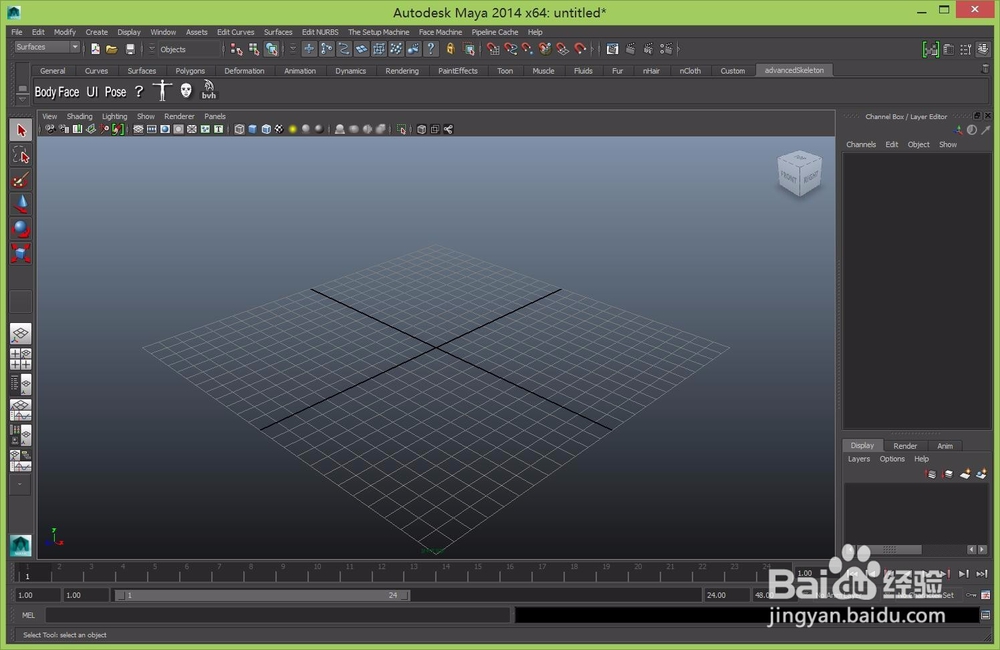Choose the Paint Selection brush tool

pos(20,180)
